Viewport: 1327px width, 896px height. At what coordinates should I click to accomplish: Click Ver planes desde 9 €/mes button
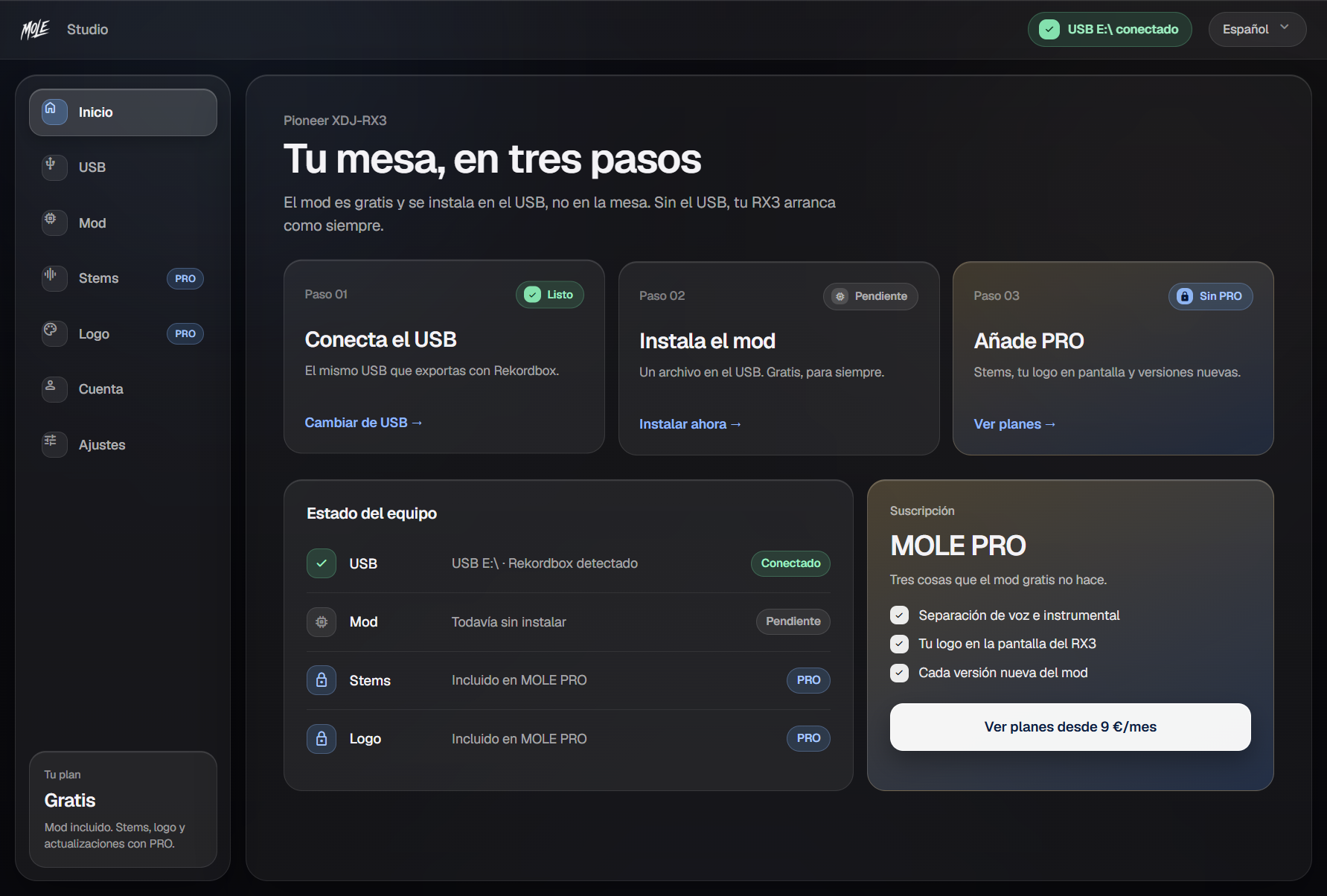1070,727
